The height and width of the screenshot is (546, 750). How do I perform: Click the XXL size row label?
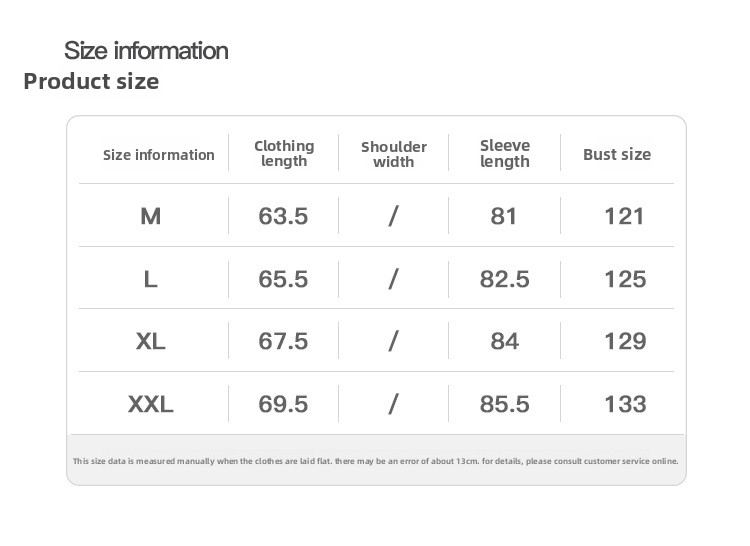point(151,404)
